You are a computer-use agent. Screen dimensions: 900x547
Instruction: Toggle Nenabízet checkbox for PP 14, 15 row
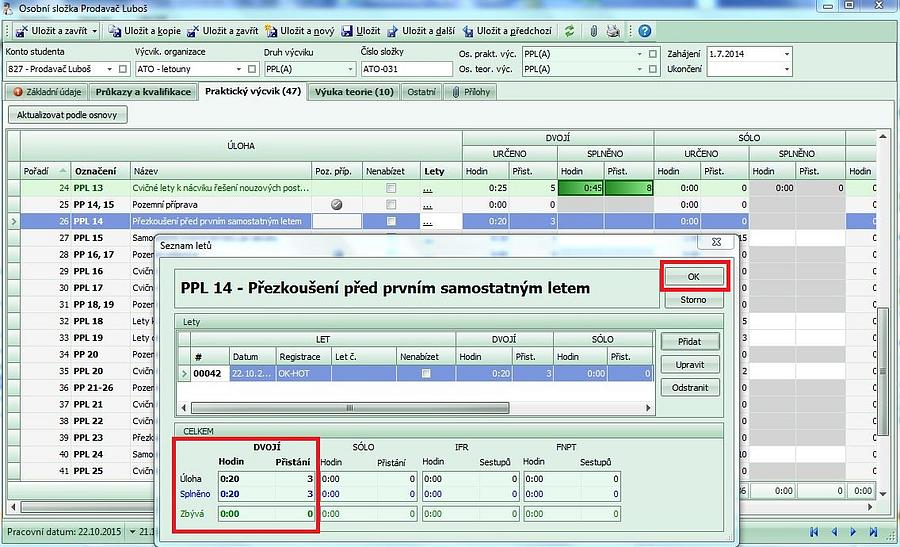click(391, 204)
